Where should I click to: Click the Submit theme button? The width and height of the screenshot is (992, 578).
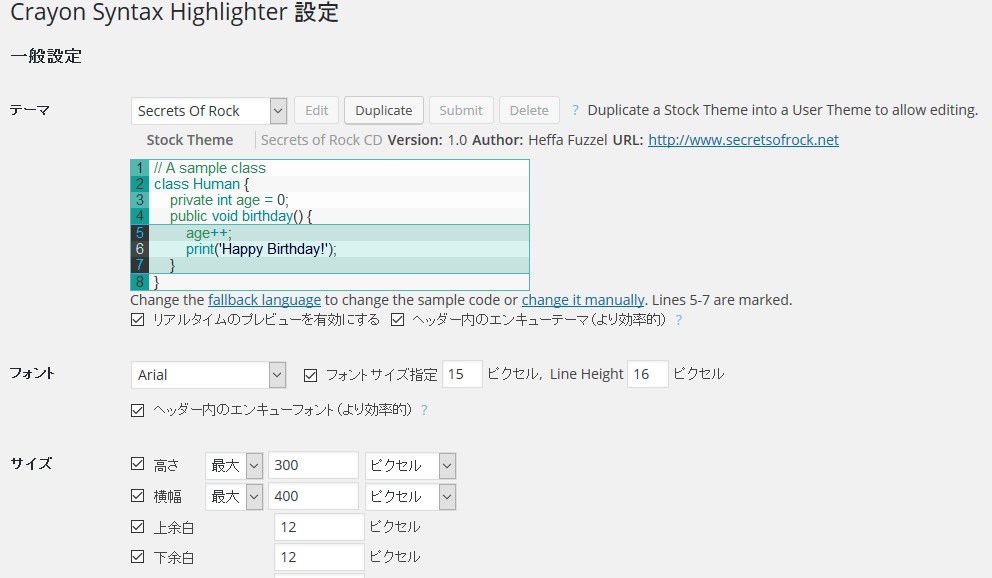tap(461, 111)
